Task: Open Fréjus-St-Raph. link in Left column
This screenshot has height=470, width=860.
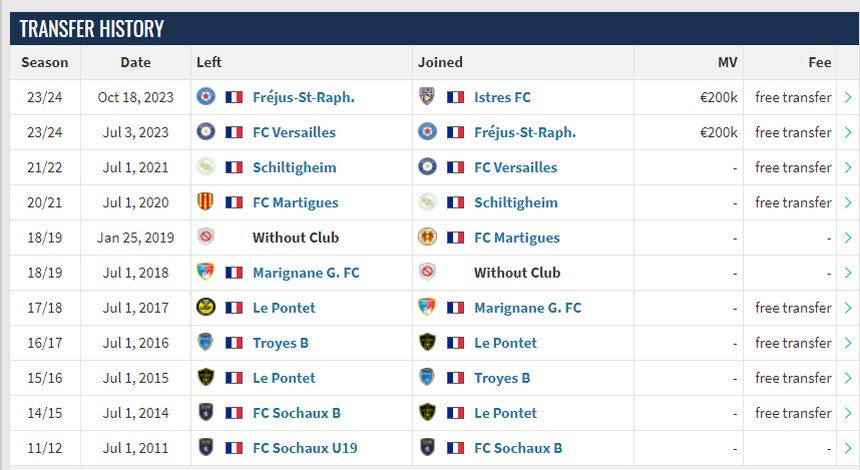Action: pyautogui.click(x=303, y=97)
